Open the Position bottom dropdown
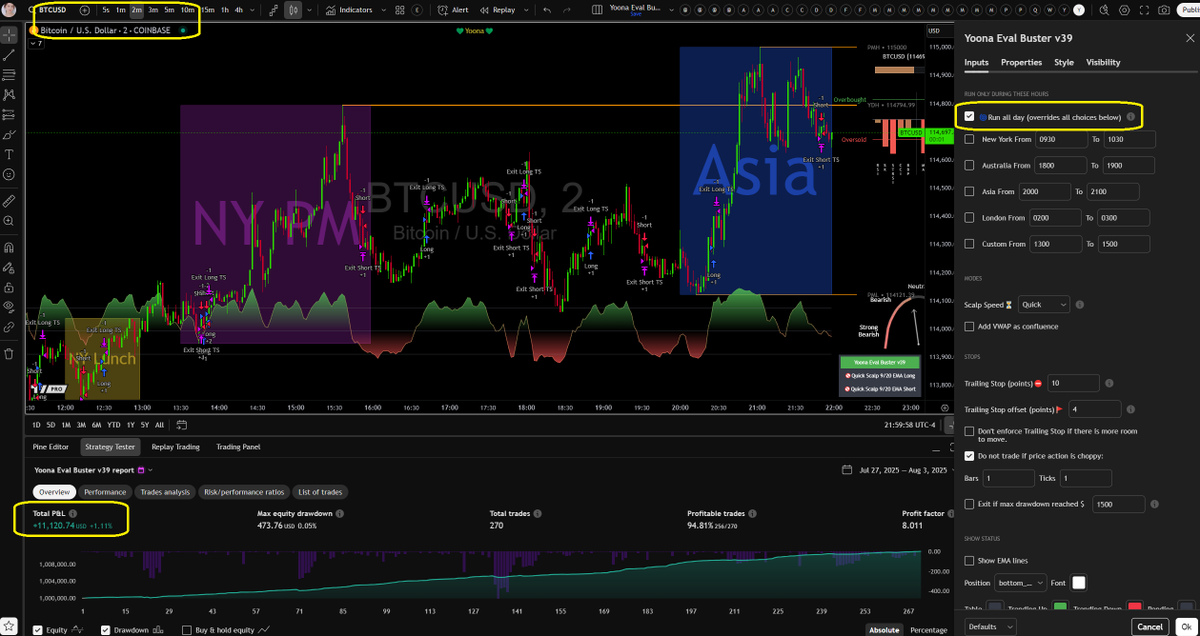 tap(1020, 583)
